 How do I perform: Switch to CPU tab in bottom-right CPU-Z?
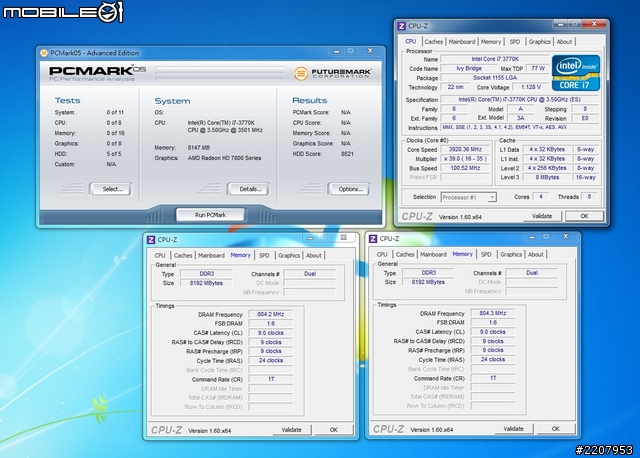pyautogui.click(x=382, y=254)
